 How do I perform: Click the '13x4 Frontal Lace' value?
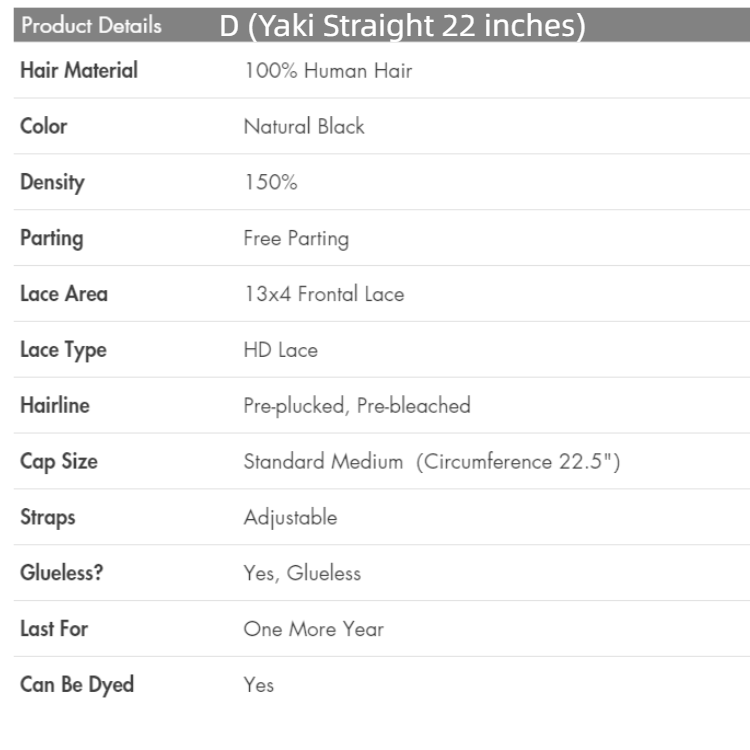click(324, 295)
